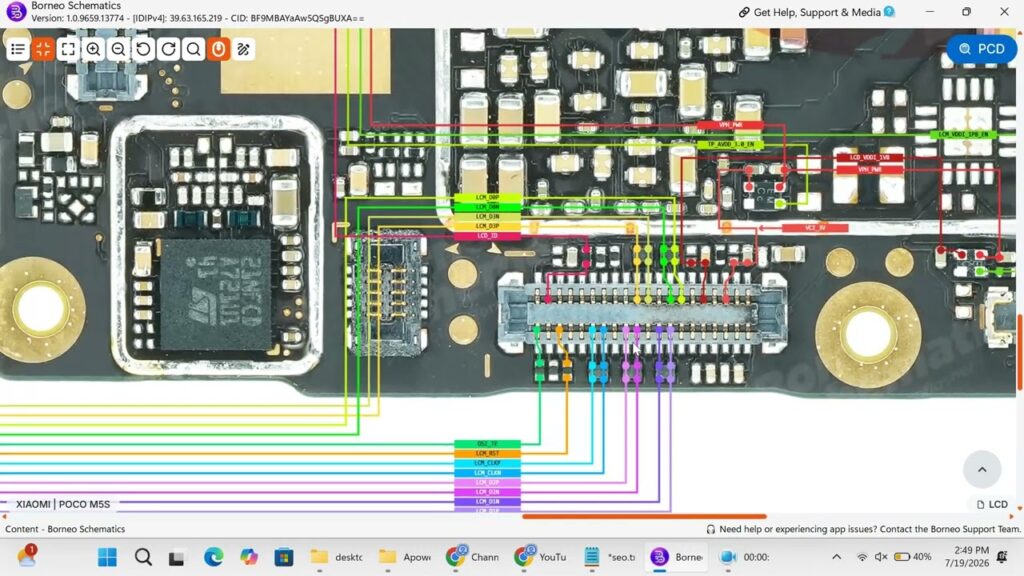Select the LCM_D1N purple net label
Image resolution: width=1024 pixels, height=576 pixels.
487,502
